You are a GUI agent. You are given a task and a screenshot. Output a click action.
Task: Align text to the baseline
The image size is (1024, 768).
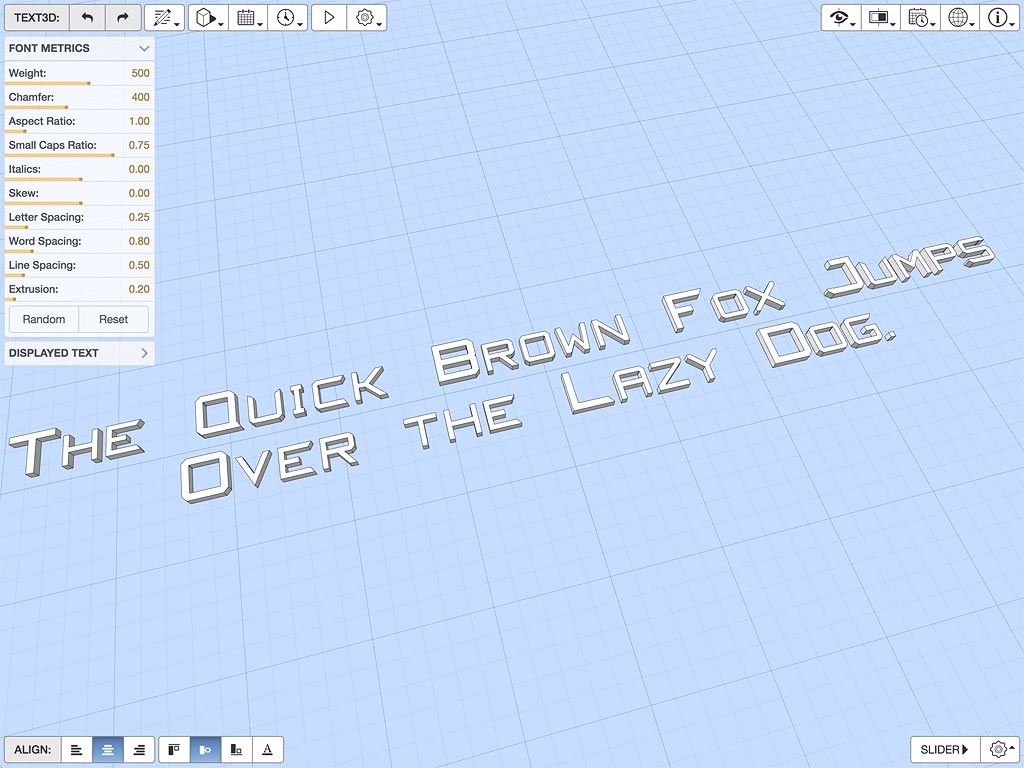(x=268, y=750)
